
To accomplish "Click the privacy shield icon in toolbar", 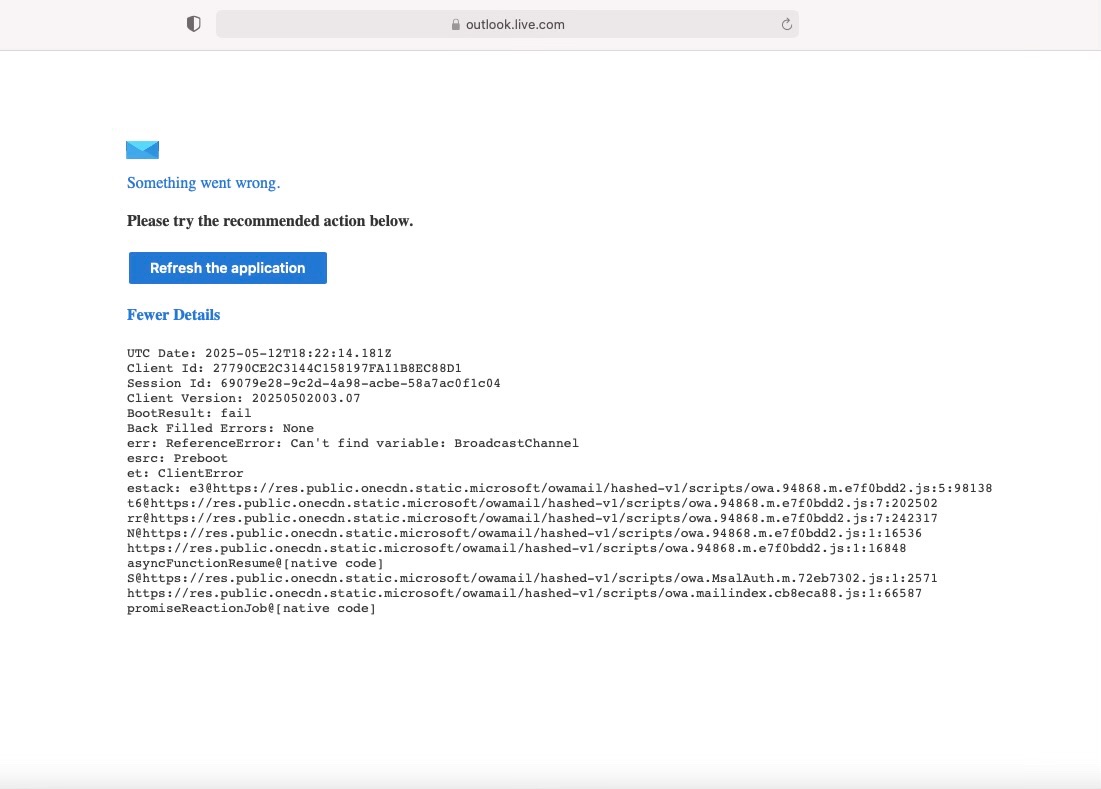I will pos(194,24).
